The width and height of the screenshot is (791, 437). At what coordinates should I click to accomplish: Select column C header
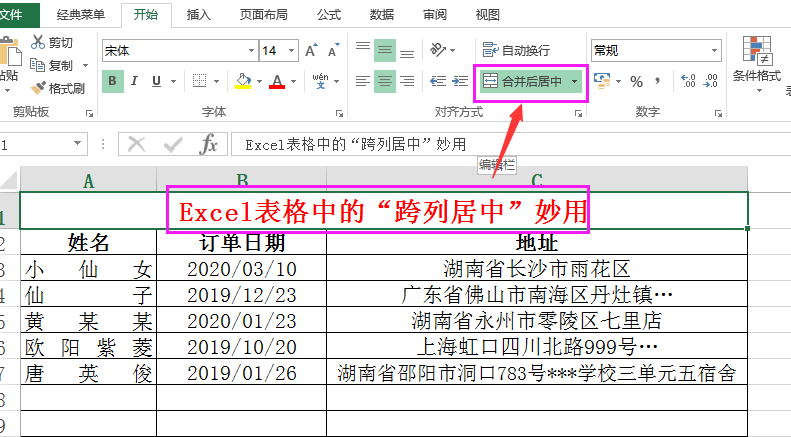click(537, 180)
